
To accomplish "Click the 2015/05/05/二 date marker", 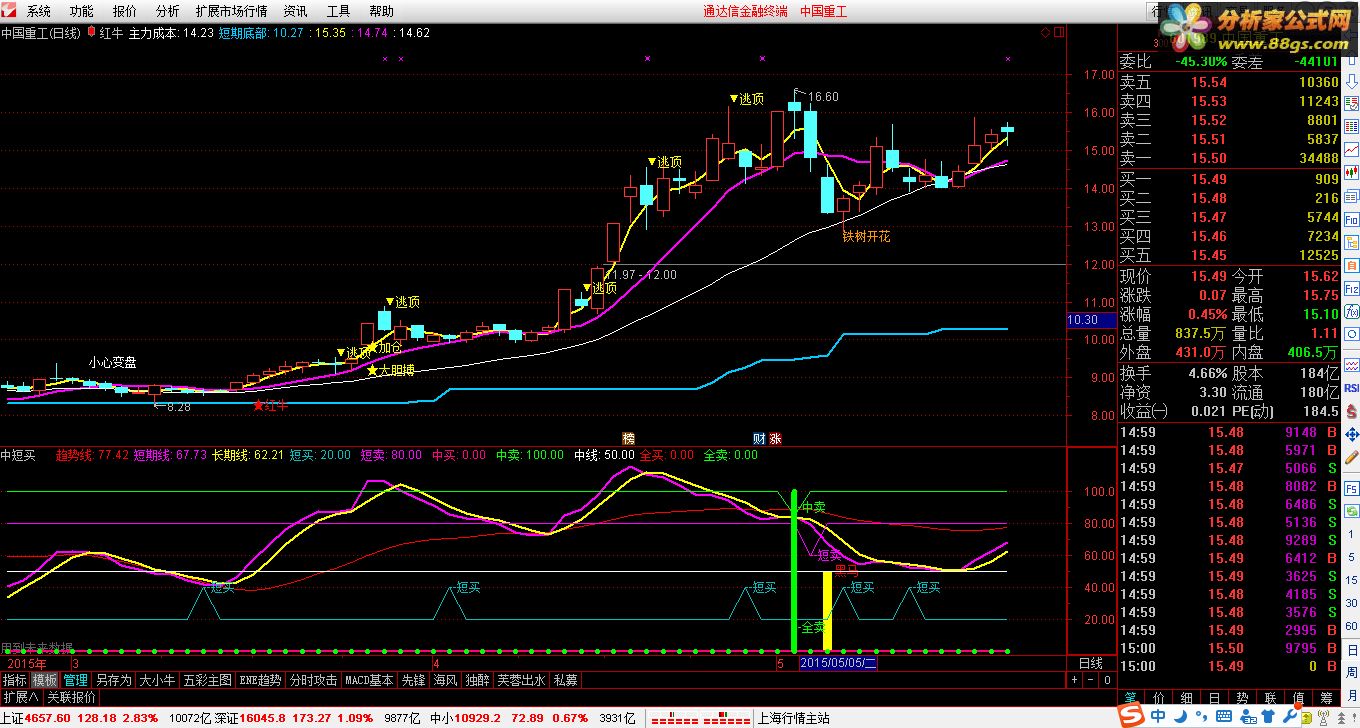I will coord(837,663).
